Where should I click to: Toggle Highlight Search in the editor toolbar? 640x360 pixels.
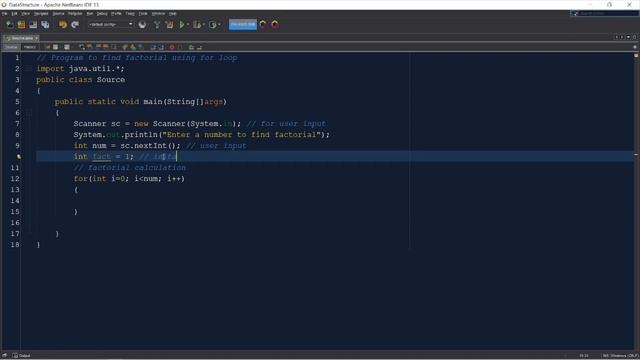(106, 47)
